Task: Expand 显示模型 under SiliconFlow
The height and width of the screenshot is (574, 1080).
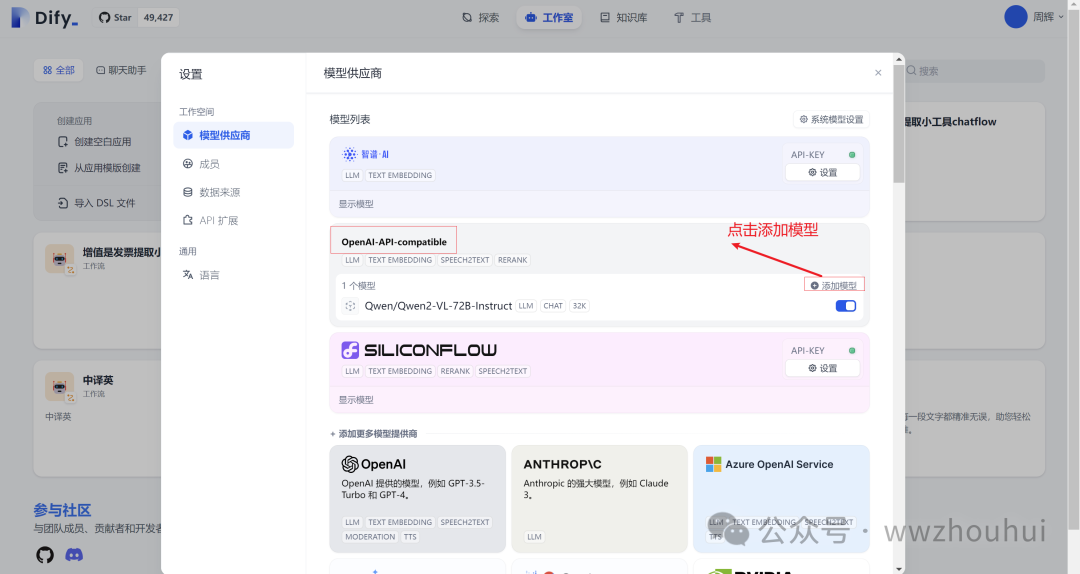Action: click(x=355, y=400)
